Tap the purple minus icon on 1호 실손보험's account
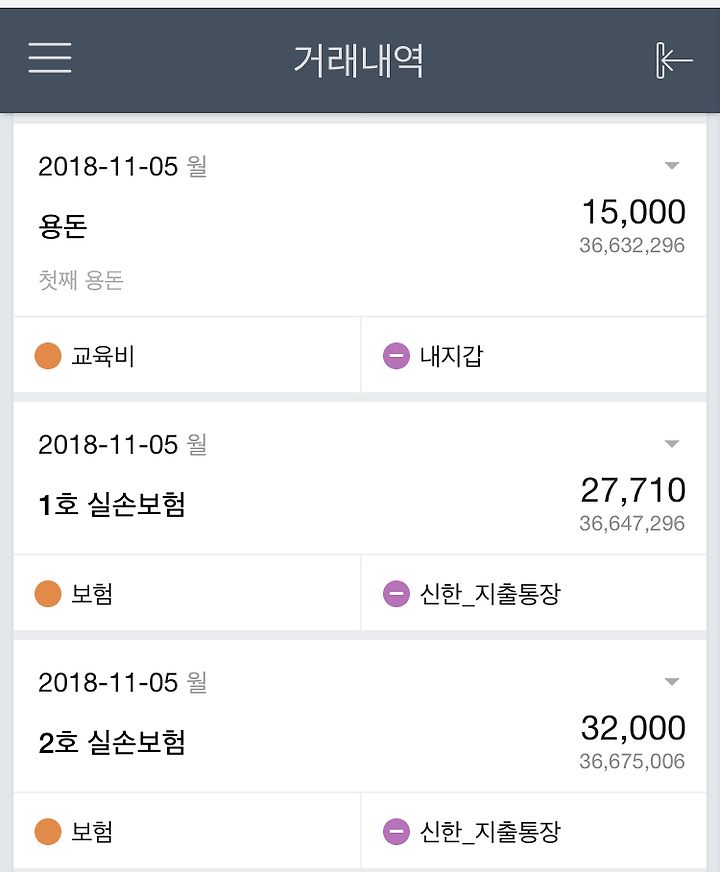Image resolution: width=720 pixels, height=872 pixels. pos(396,593)
